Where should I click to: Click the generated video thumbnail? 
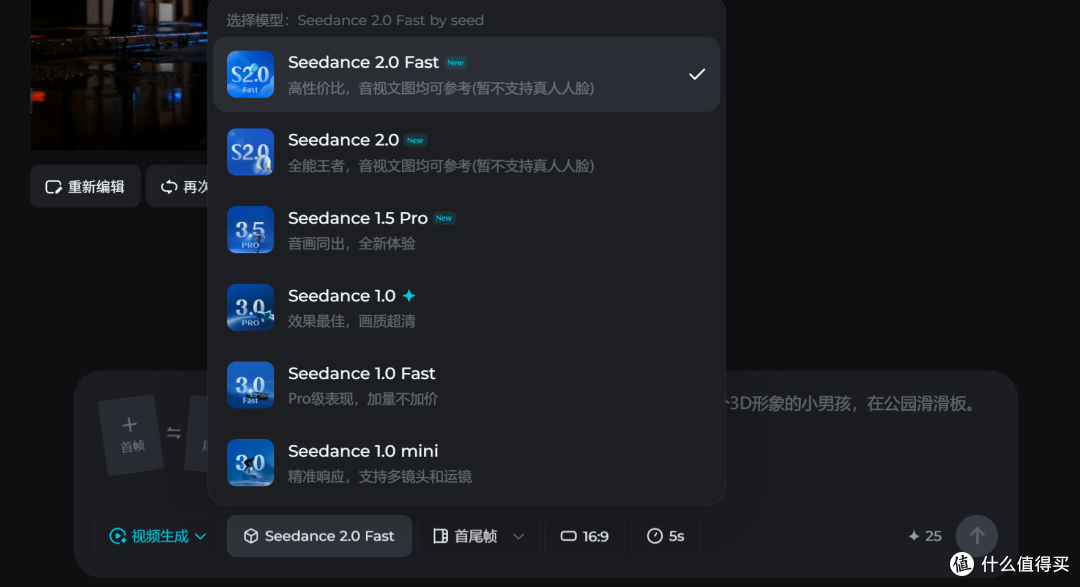click(x=118, y=74)
